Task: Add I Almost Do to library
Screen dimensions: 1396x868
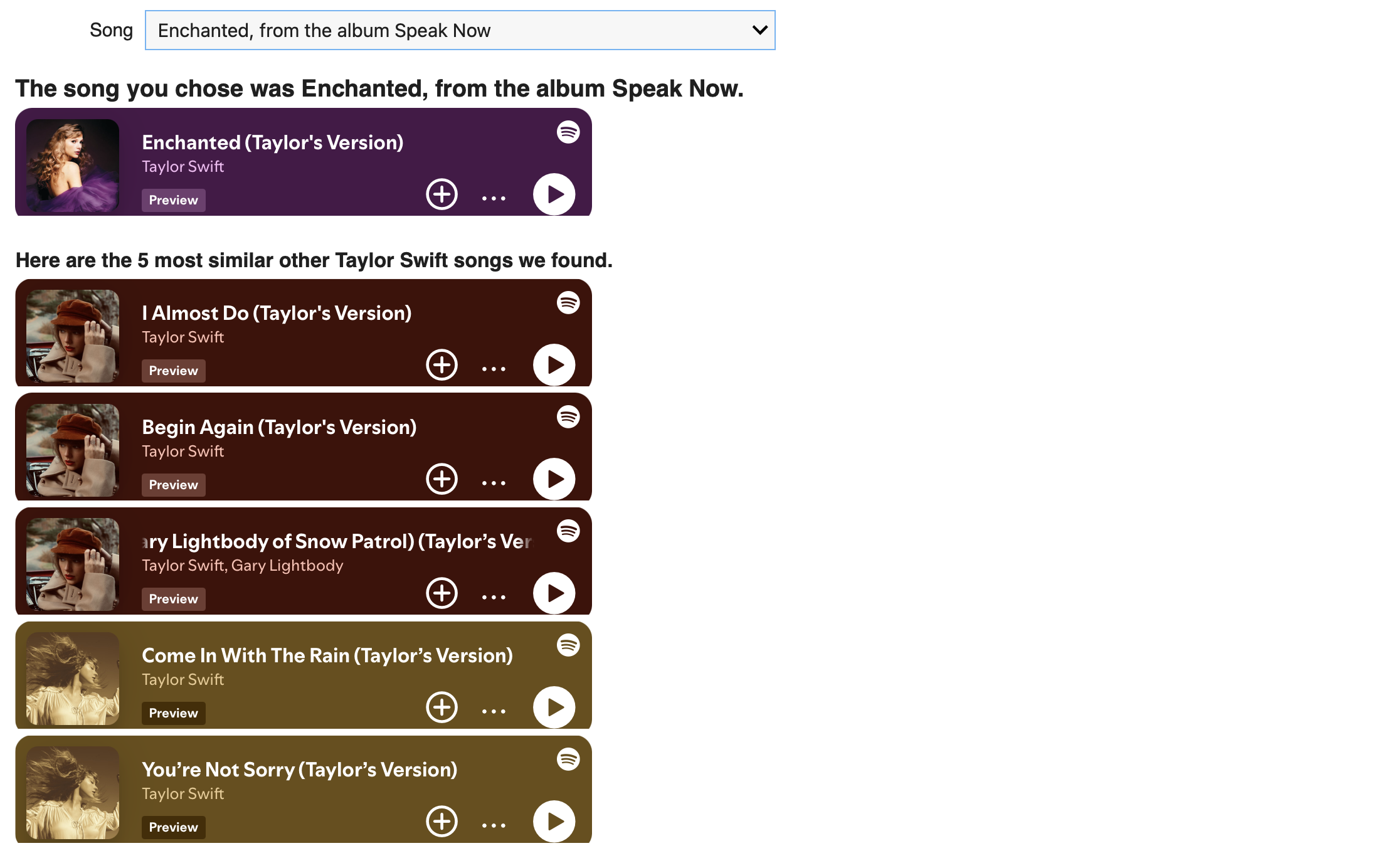Action: pos(442,365)
